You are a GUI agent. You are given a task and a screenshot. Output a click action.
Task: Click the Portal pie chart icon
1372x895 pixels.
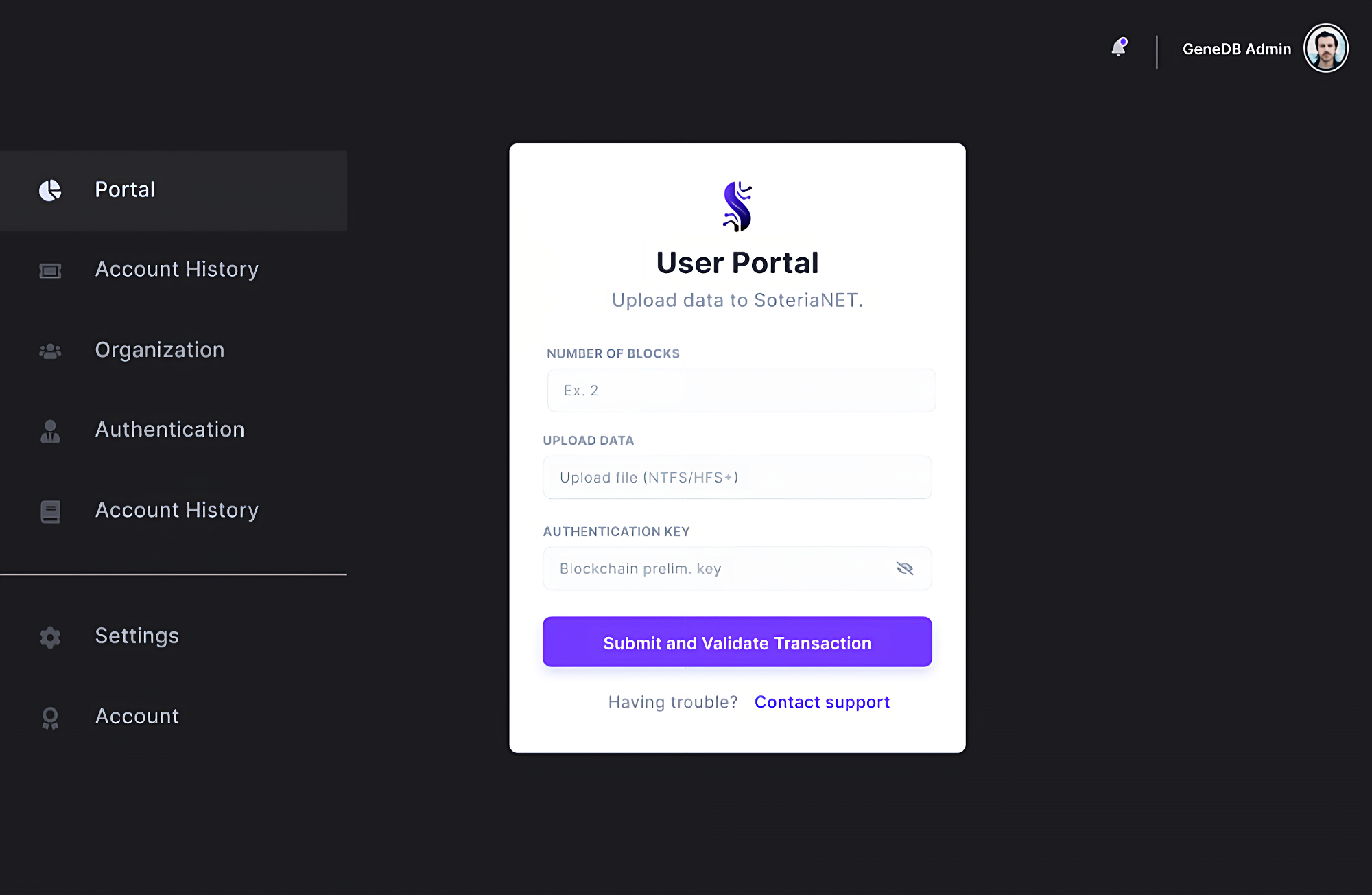pos(50,190)
